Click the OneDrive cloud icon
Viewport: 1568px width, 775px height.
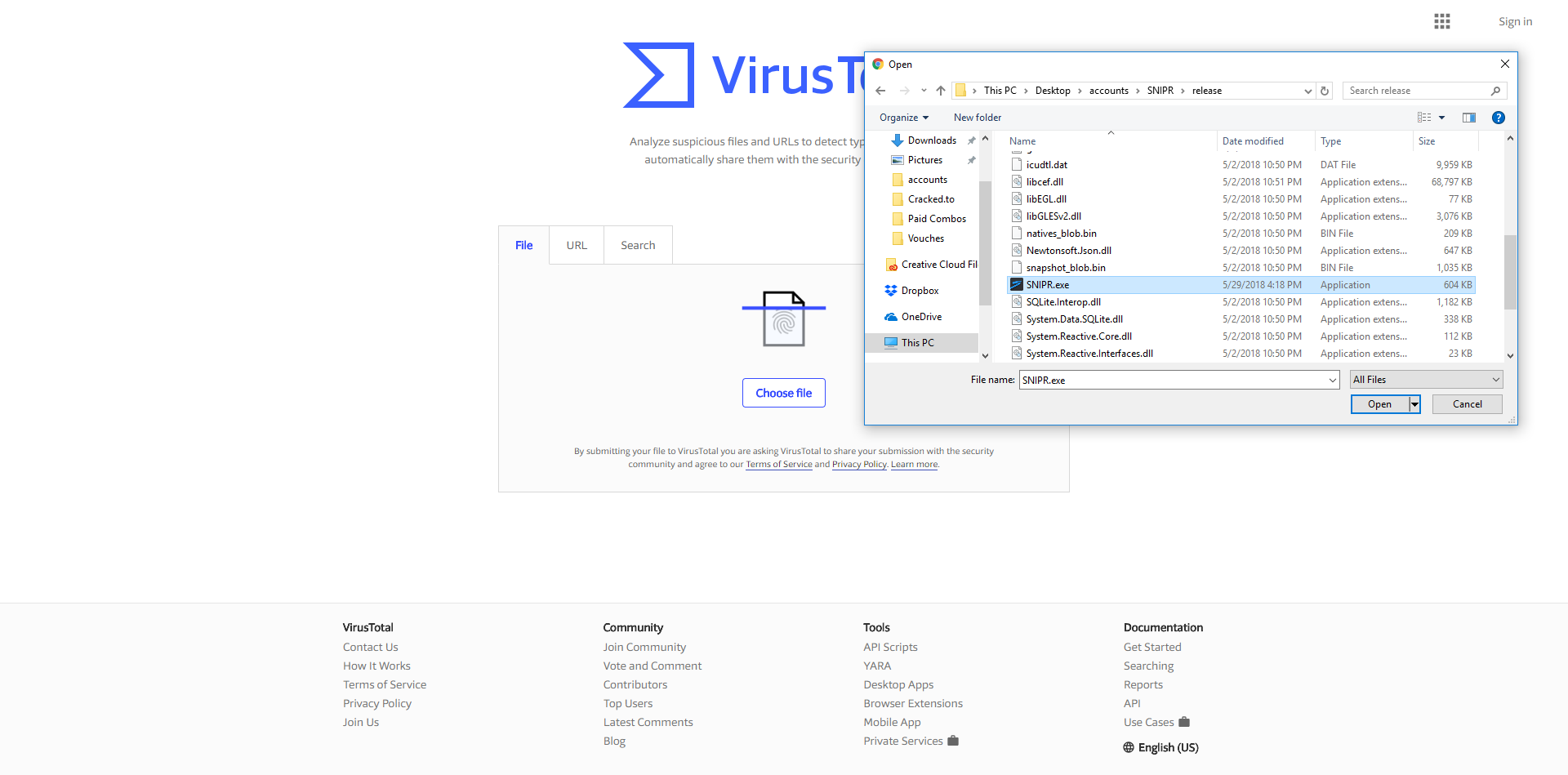(891, 317)
